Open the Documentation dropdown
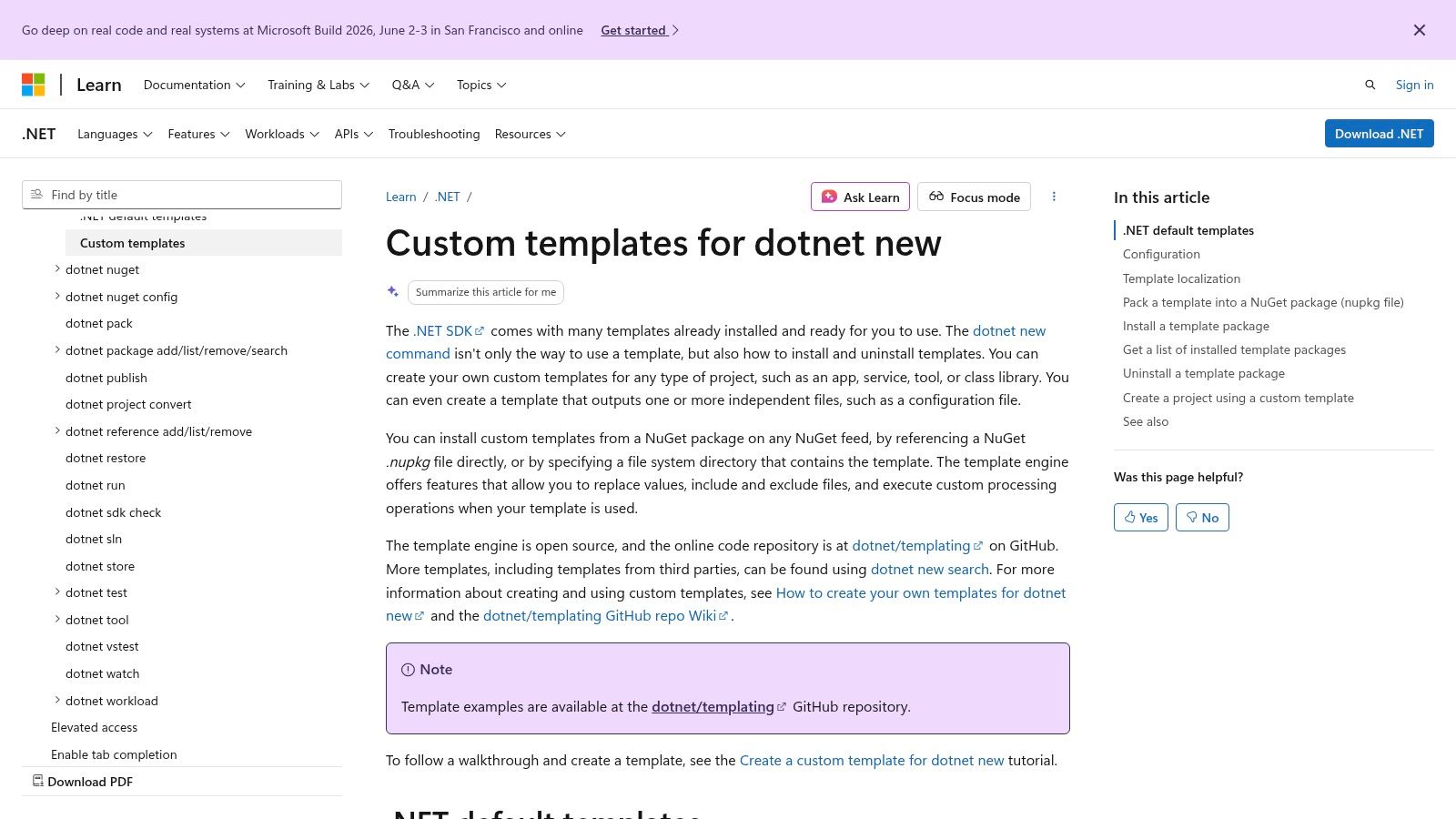 (x=194, y=84)
